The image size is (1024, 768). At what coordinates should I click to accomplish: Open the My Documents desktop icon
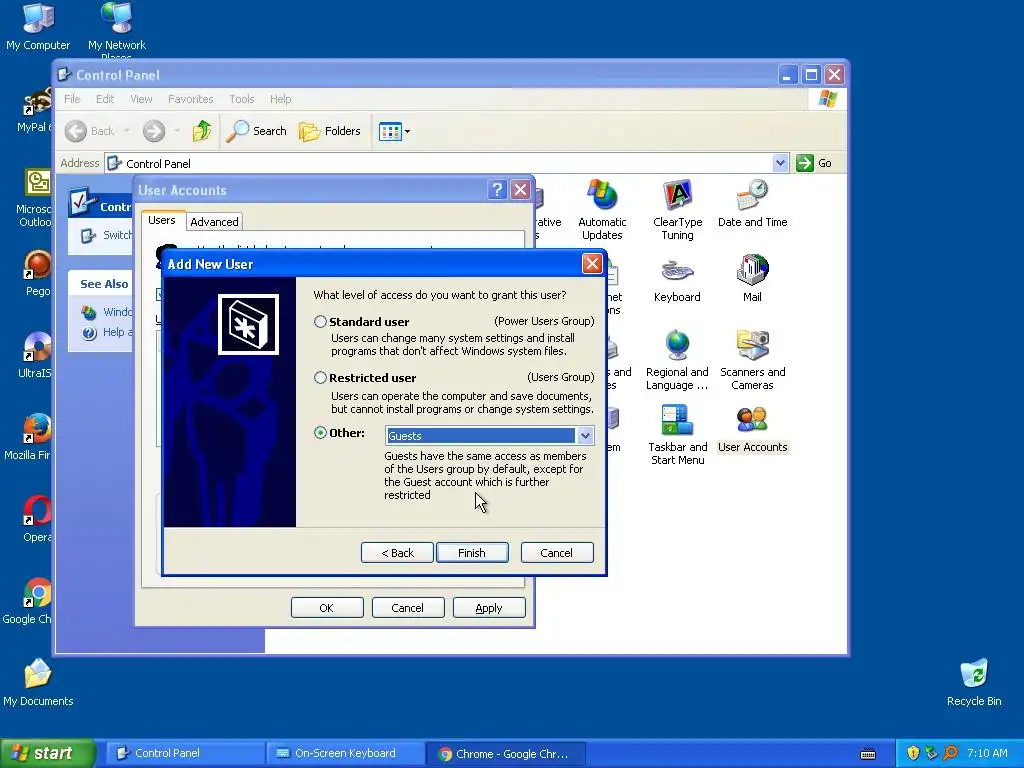coord(38,683)
